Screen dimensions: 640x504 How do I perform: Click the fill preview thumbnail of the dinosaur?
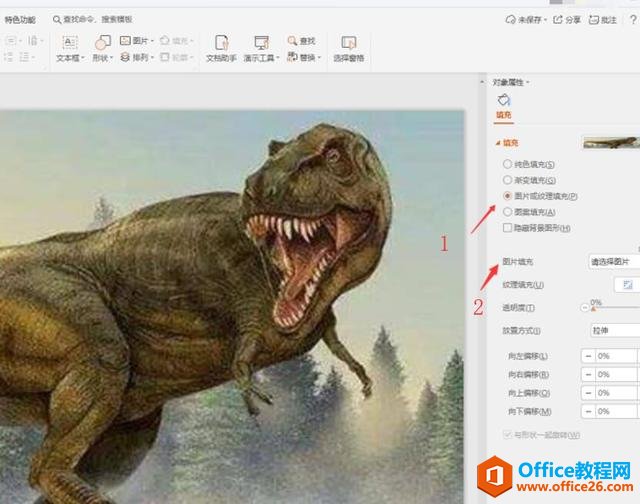pos(611,143)
